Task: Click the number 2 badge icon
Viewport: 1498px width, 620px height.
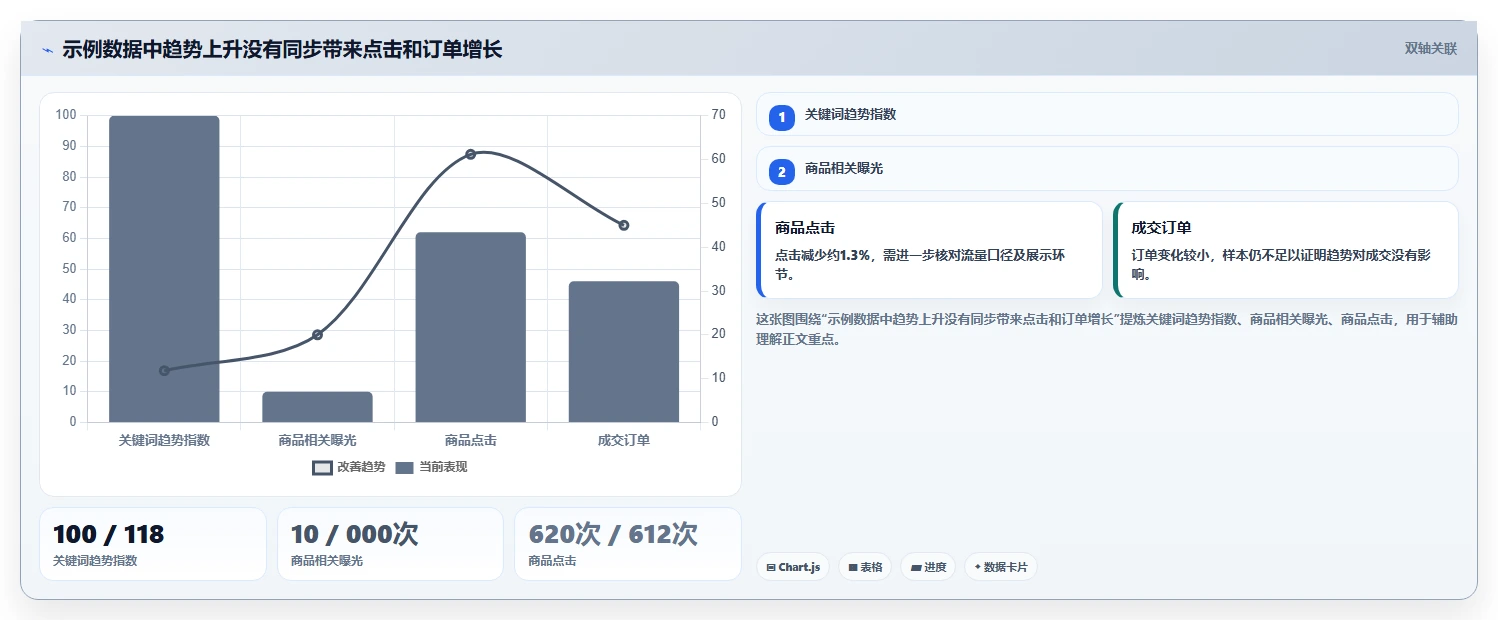Action: pos(782,171)
